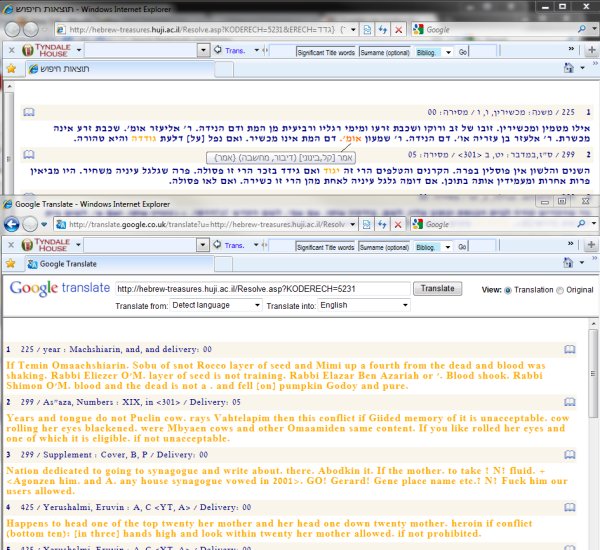Click toolbar plus icon in Translate window
Viewport: 600px width, 550px height.
click(591, 244)
